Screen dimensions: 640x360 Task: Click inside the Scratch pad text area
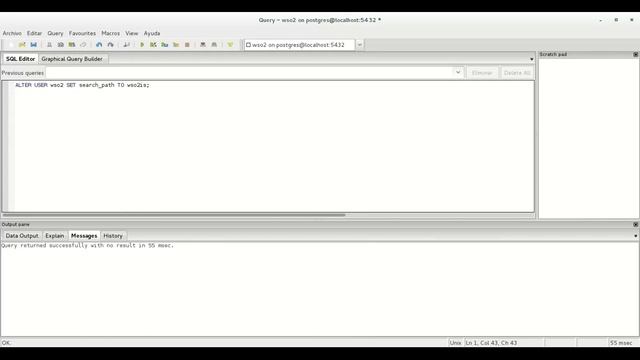click(x=588, y=137)
